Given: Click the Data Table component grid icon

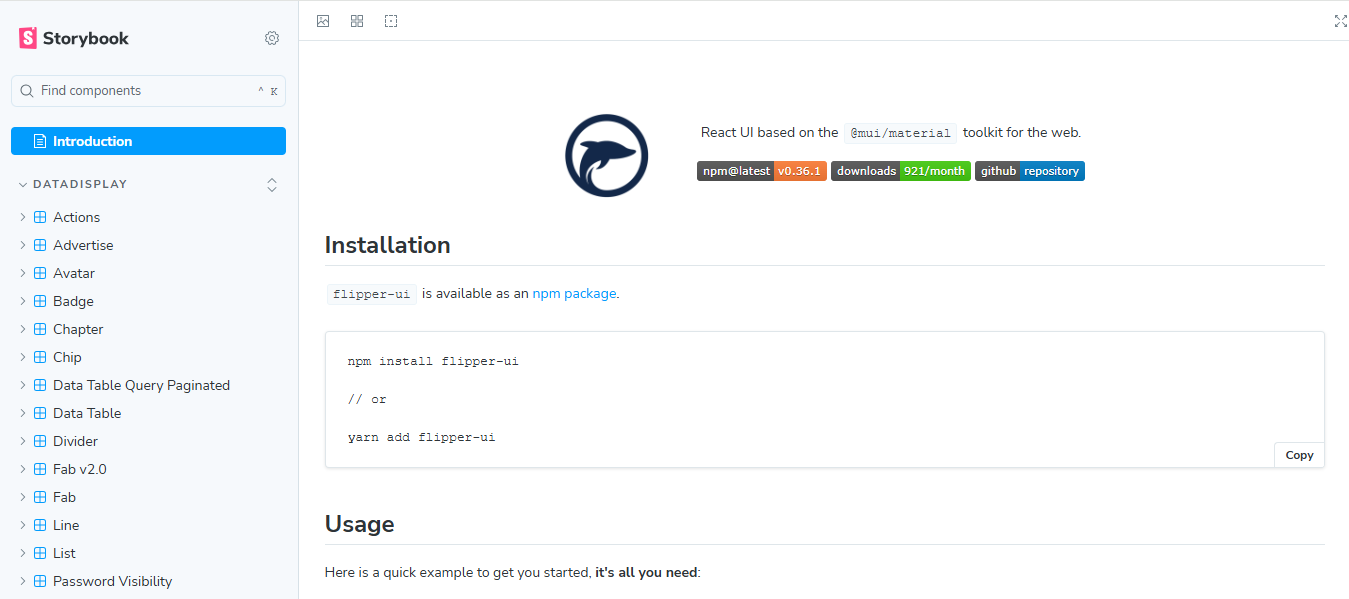Looking at the screenshot, I should coord(40,413).
